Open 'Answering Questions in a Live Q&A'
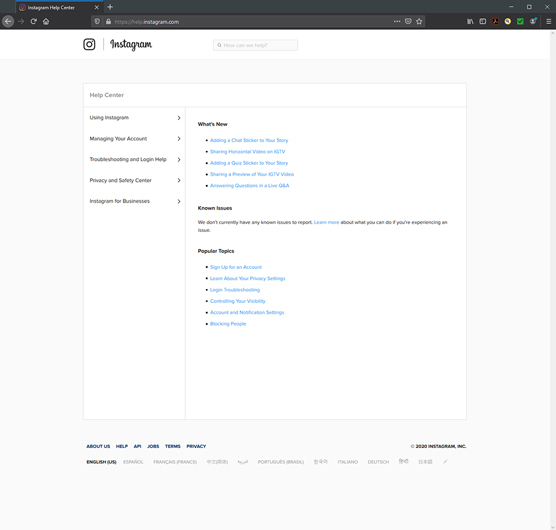 pos(250,186)
